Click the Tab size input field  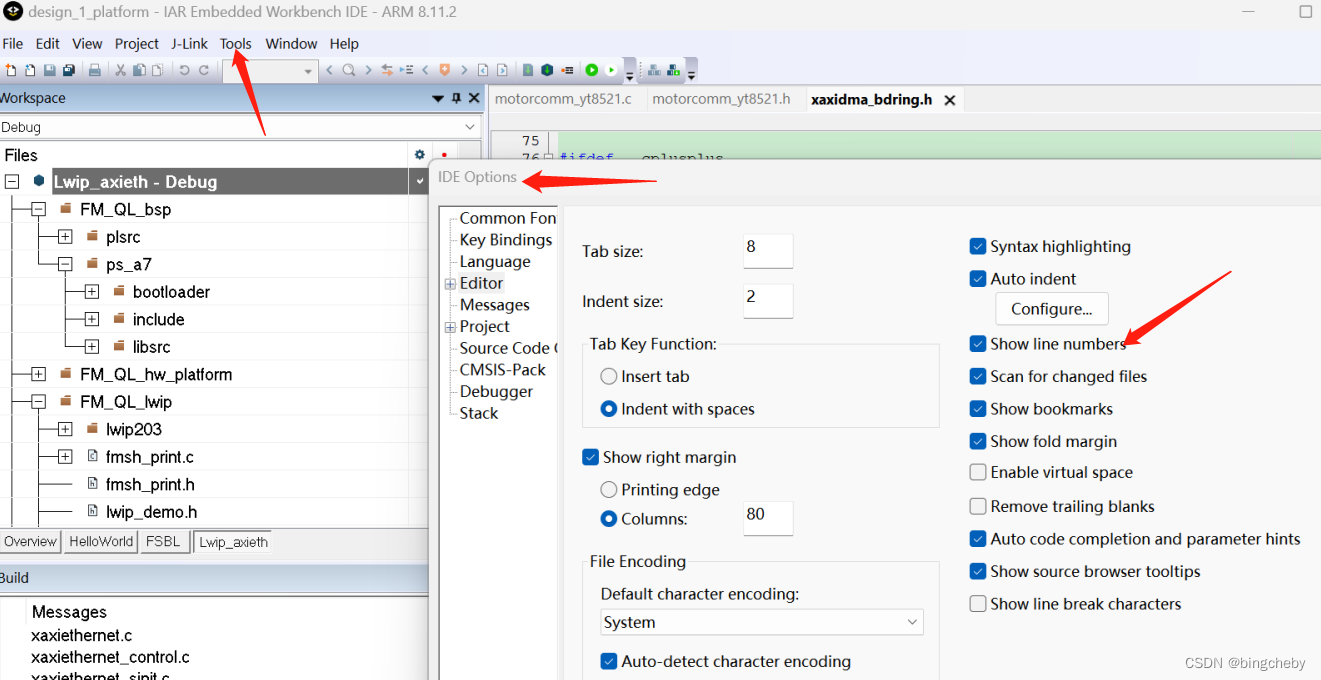coord(768,251)
